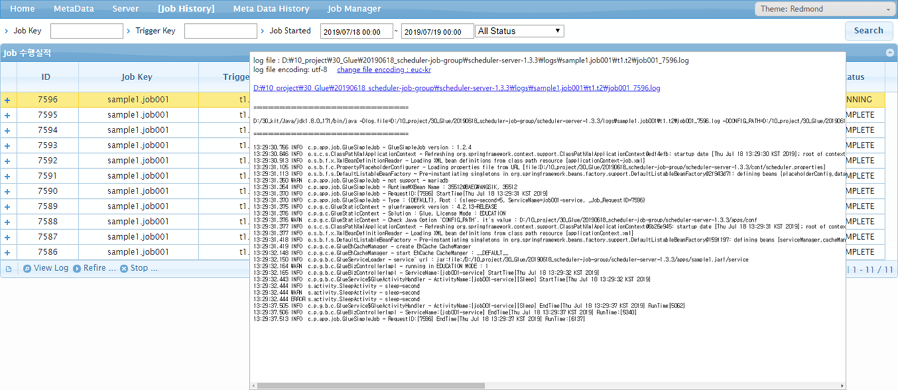Viewport: 898px width, 390px height.
Task: Expand row details for job 7596
Action: 7,100
